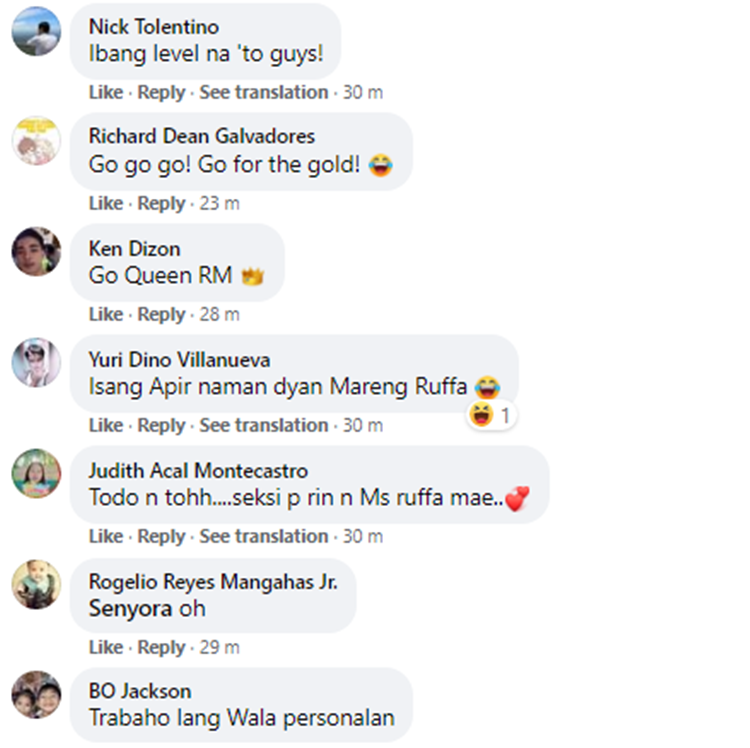750x748 pixels.
Task: Open Richard Dean Galvadores' avatar
Action: [36, 141]
